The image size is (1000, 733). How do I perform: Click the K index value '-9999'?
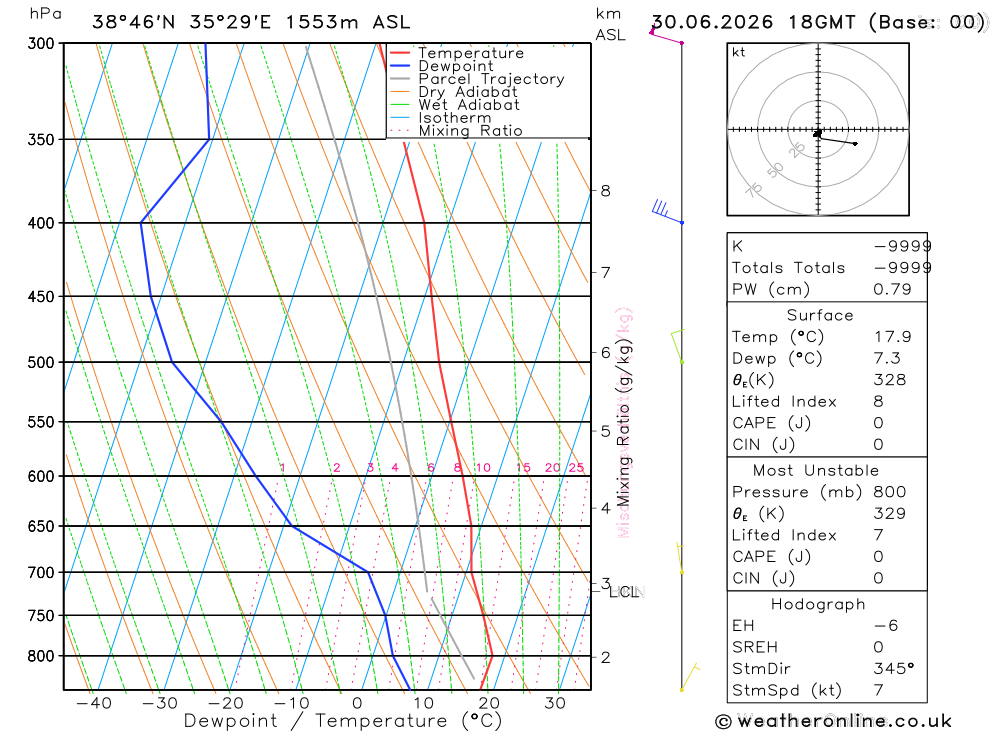click(x=902, y=246)
